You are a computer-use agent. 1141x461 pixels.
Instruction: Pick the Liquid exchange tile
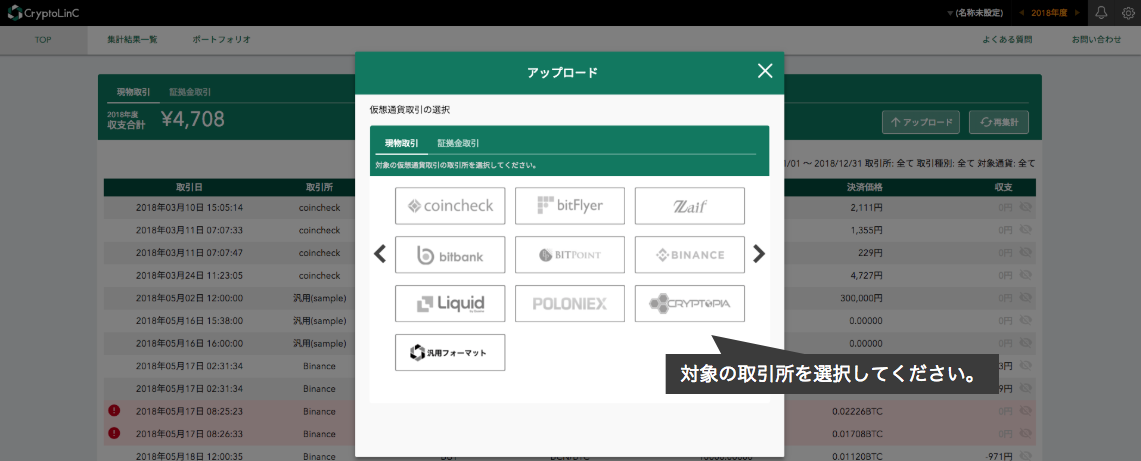coord(450,303)
